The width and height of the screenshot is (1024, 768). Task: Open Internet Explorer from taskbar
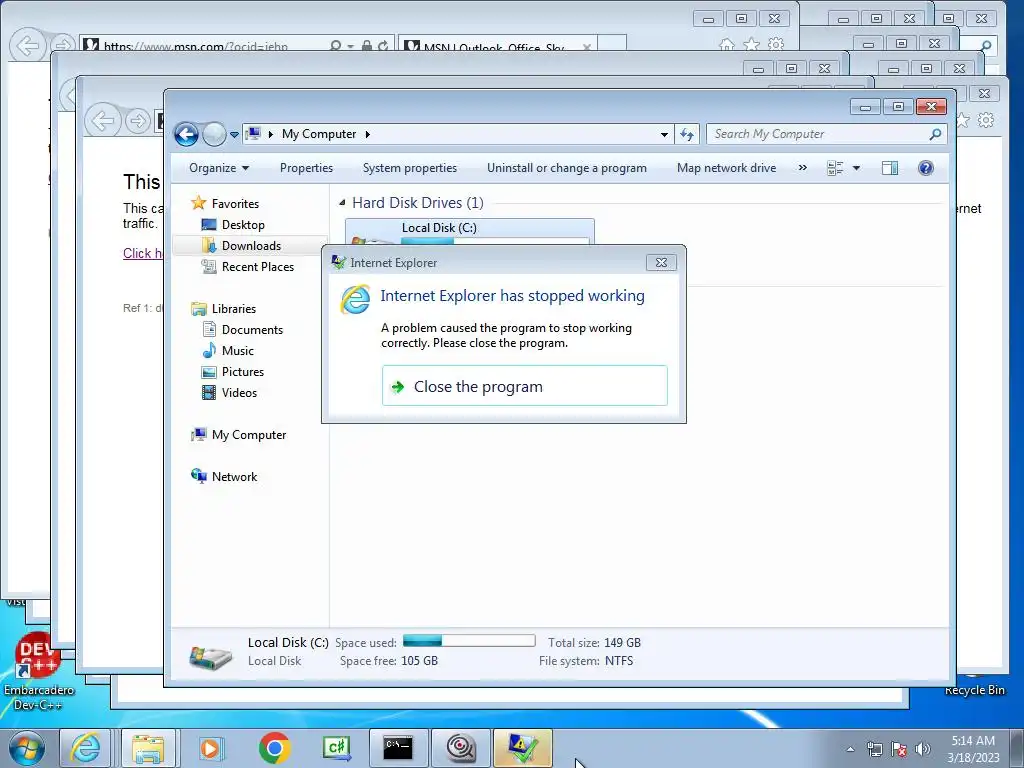click(x=86, y=748)
